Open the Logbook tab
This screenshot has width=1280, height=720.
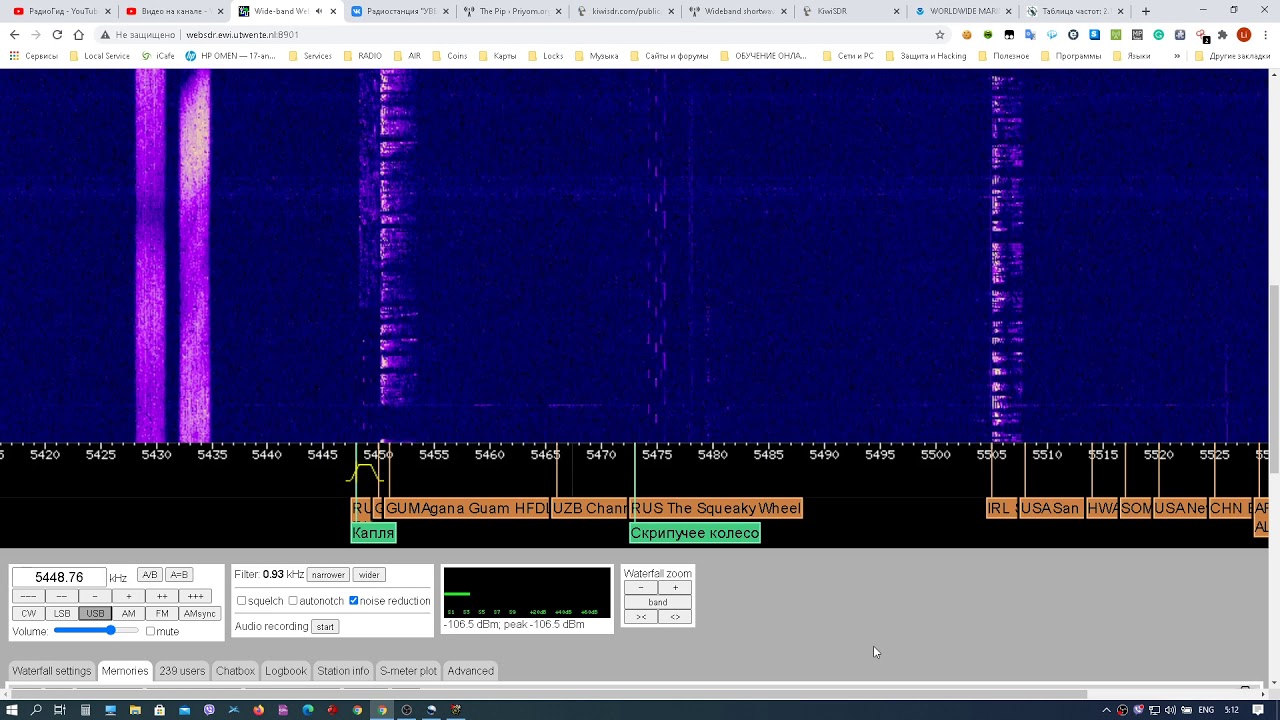pyautogui.click(x=286, y=671)
